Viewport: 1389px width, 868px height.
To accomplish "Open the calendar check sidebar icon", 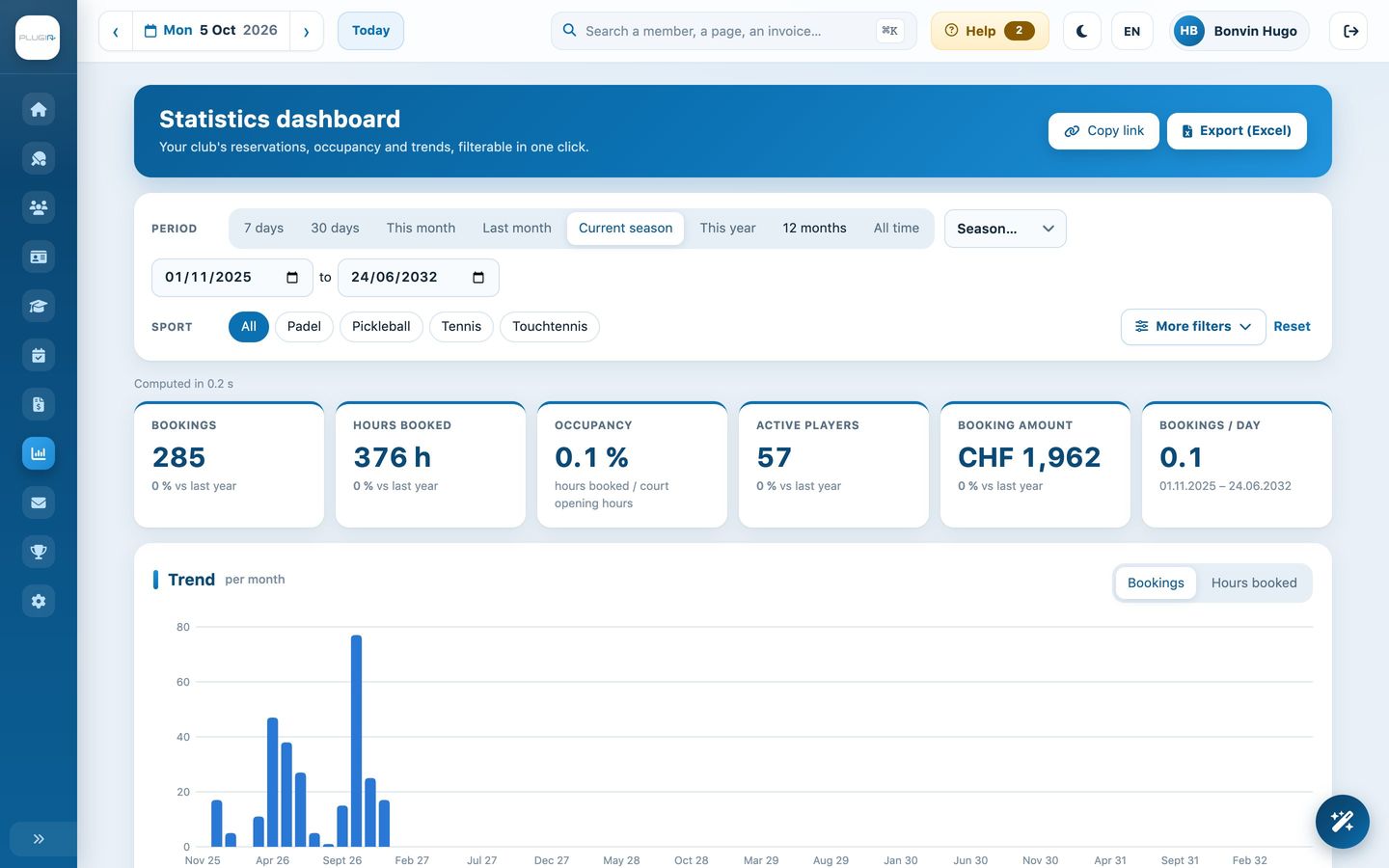I will coord(39,355).
